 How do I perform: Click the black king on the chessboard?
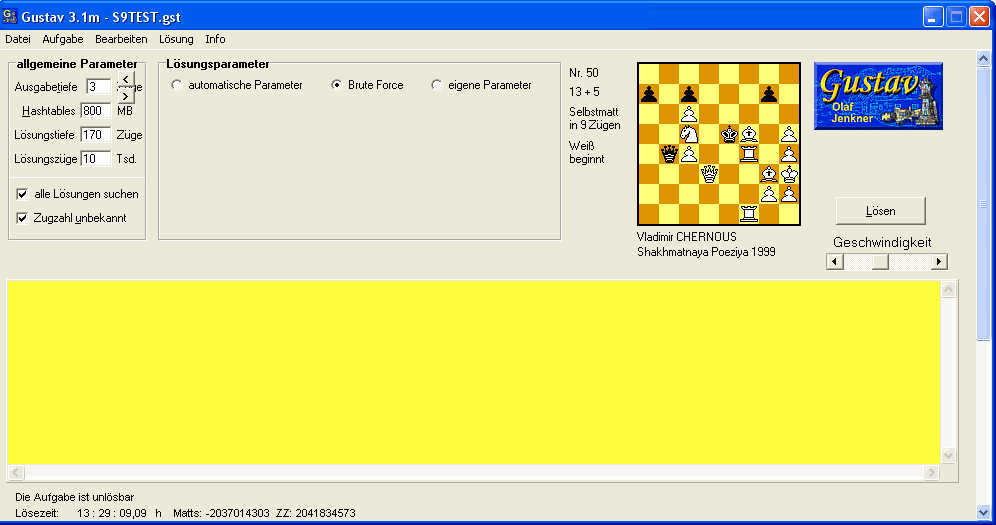tap(728, 134)
